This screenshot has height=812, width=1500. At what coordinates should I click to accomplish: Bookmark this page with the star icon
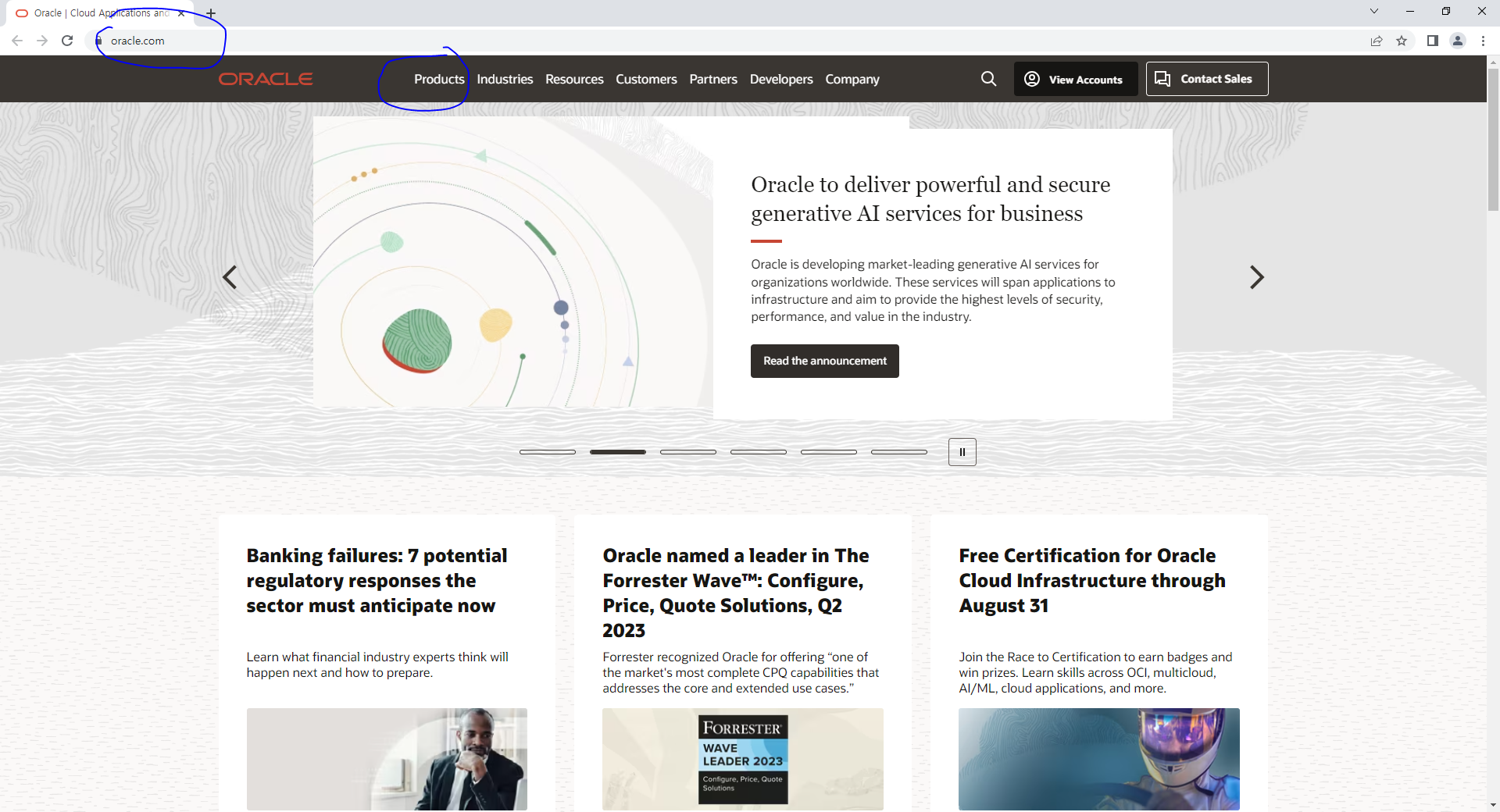(1402, 41)
